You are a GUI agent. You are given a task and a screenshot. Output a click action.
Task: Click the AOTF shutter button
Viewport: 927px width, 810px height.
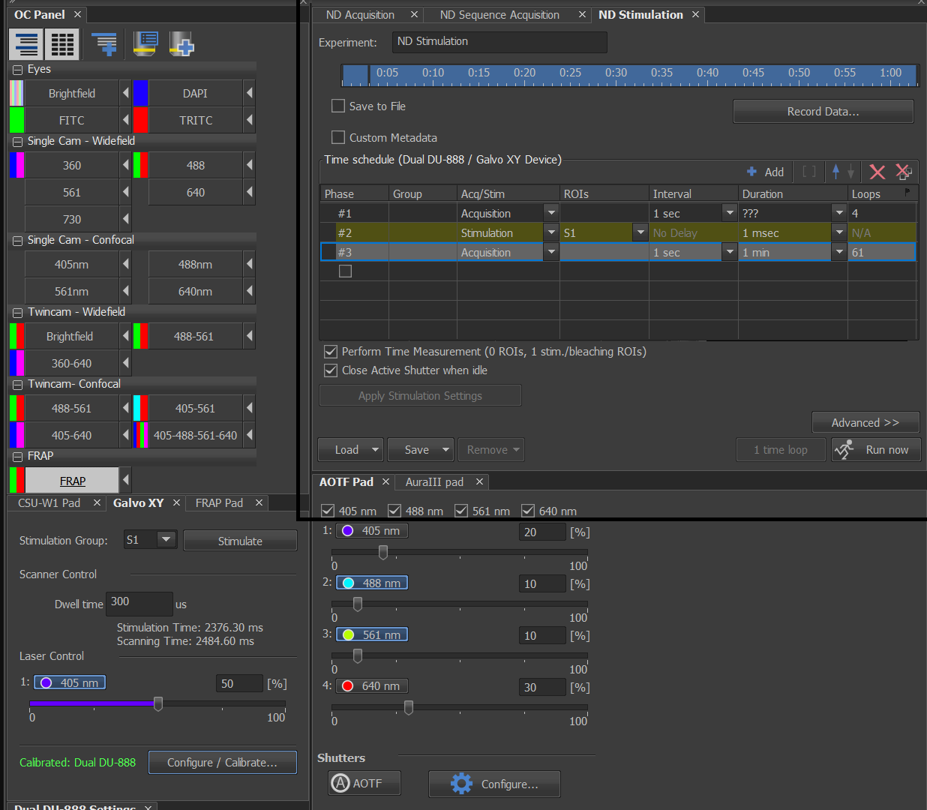point(365,783)
